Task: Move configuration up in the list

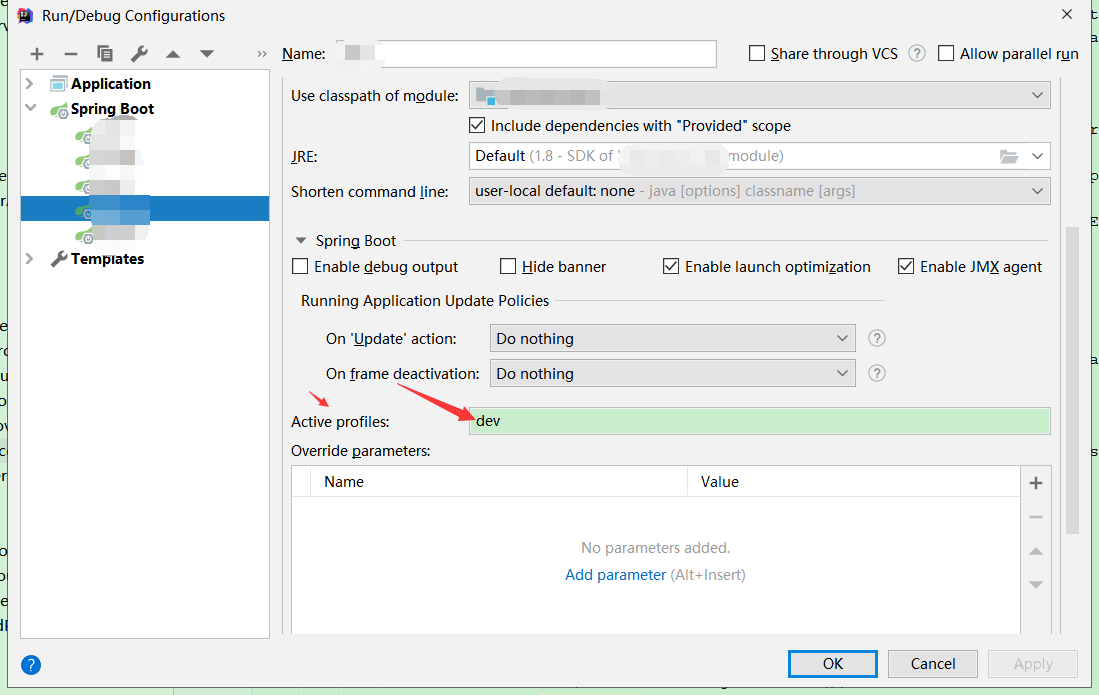Action: [173, 54]
